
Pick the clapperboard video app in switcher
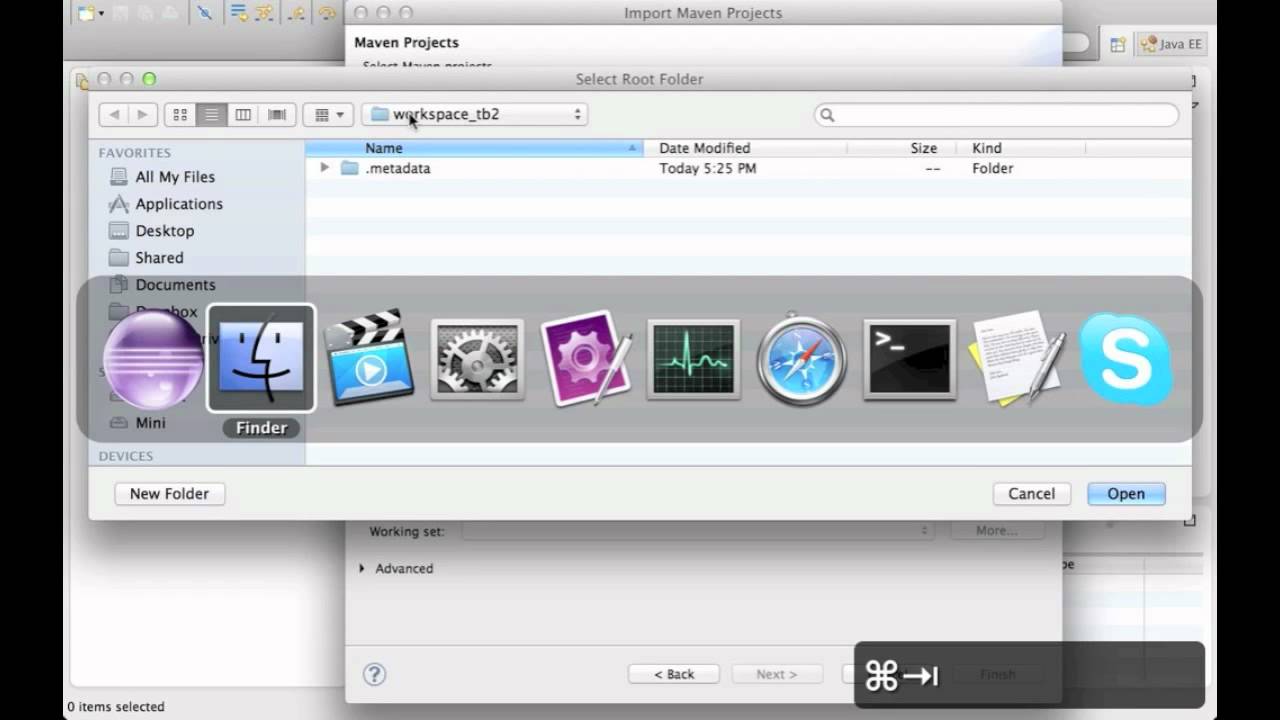pos(369,360)
